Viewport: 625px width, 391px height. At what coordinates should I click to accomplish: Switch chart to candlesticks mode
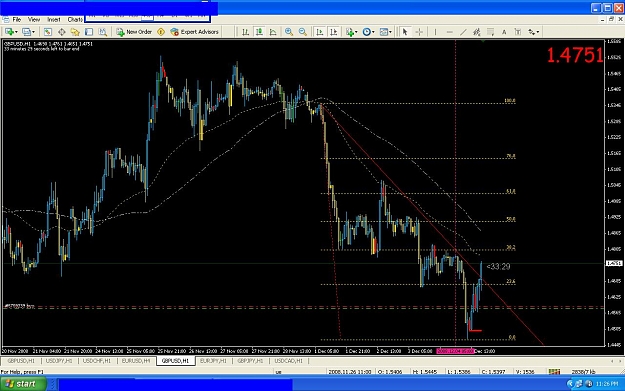point(259,32)
